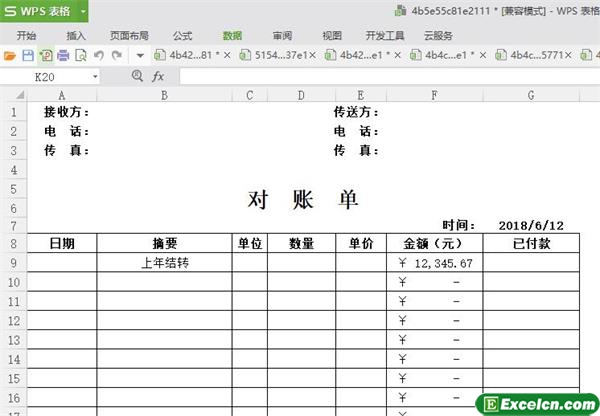
Task: Select column E header
Action: [x=361, y=95]
